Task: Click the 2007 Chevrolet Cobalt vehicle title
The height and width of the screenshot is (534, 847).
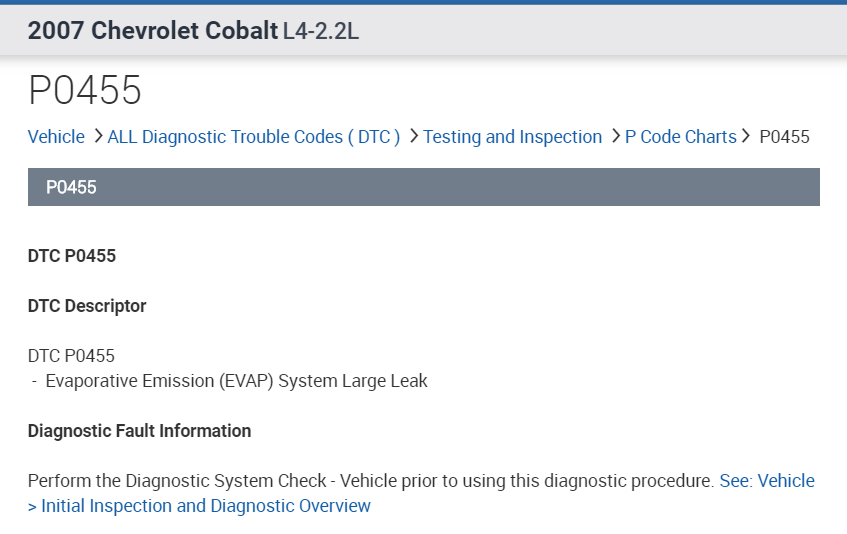Action: (x=152, y=31)
